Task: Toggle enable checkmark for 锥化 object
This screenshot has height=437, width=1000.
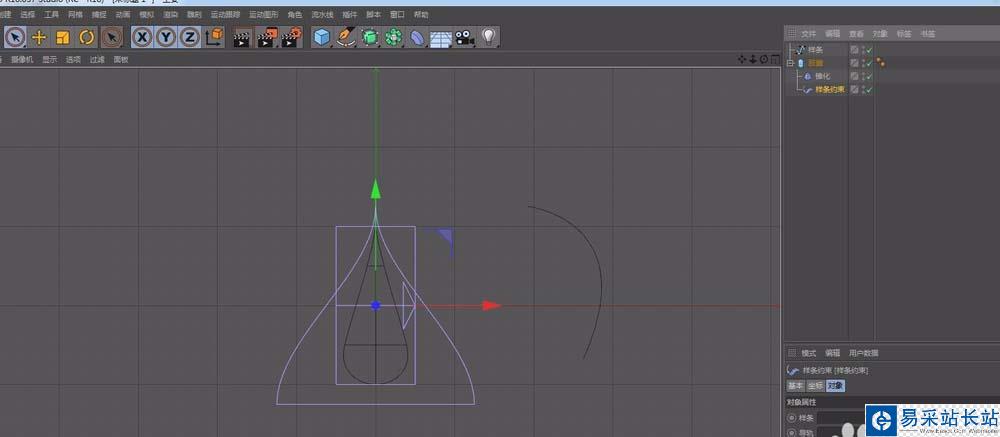Action: pyautogui.click(x=869, y=76)
